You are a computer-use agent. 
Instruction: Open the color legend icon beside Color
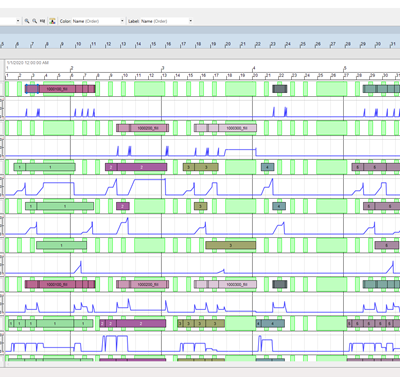click(52, 21)
